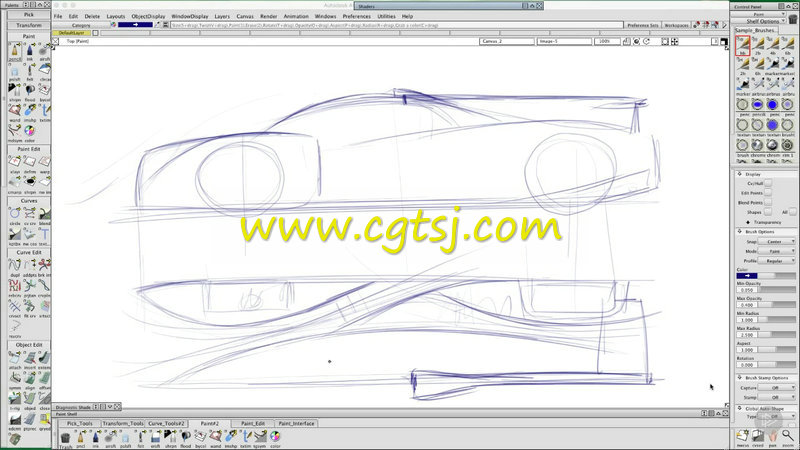Click the Workspaces button
The image size is (800, 450).
tap(677, 25)
